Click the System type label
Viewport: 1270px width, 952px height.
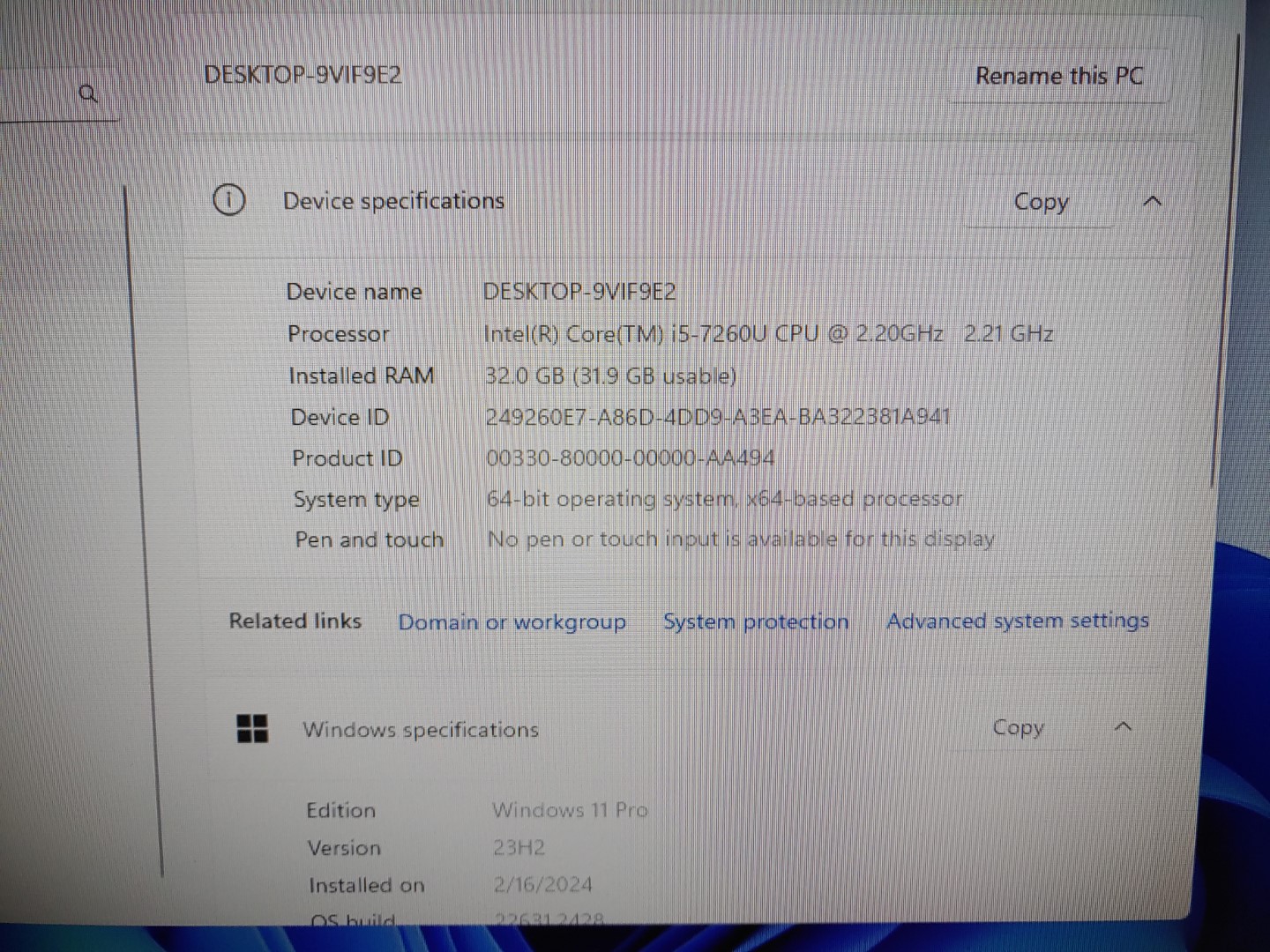356,500
